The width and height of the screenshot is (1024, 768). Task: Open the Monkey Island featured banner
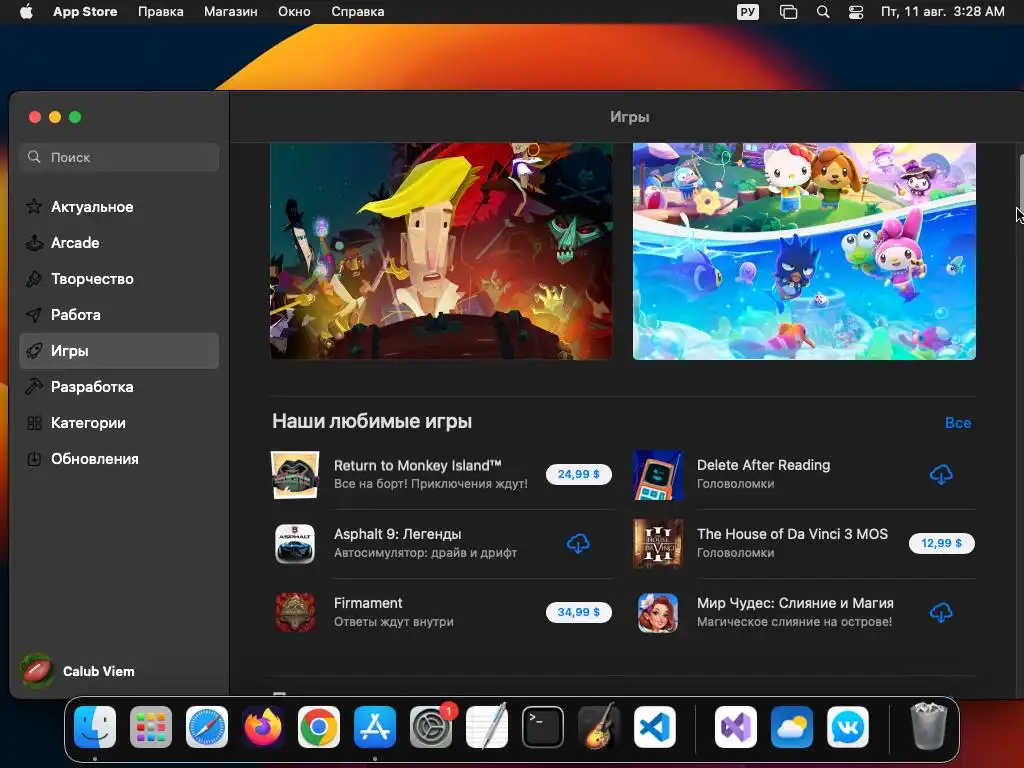pos(441,251)
